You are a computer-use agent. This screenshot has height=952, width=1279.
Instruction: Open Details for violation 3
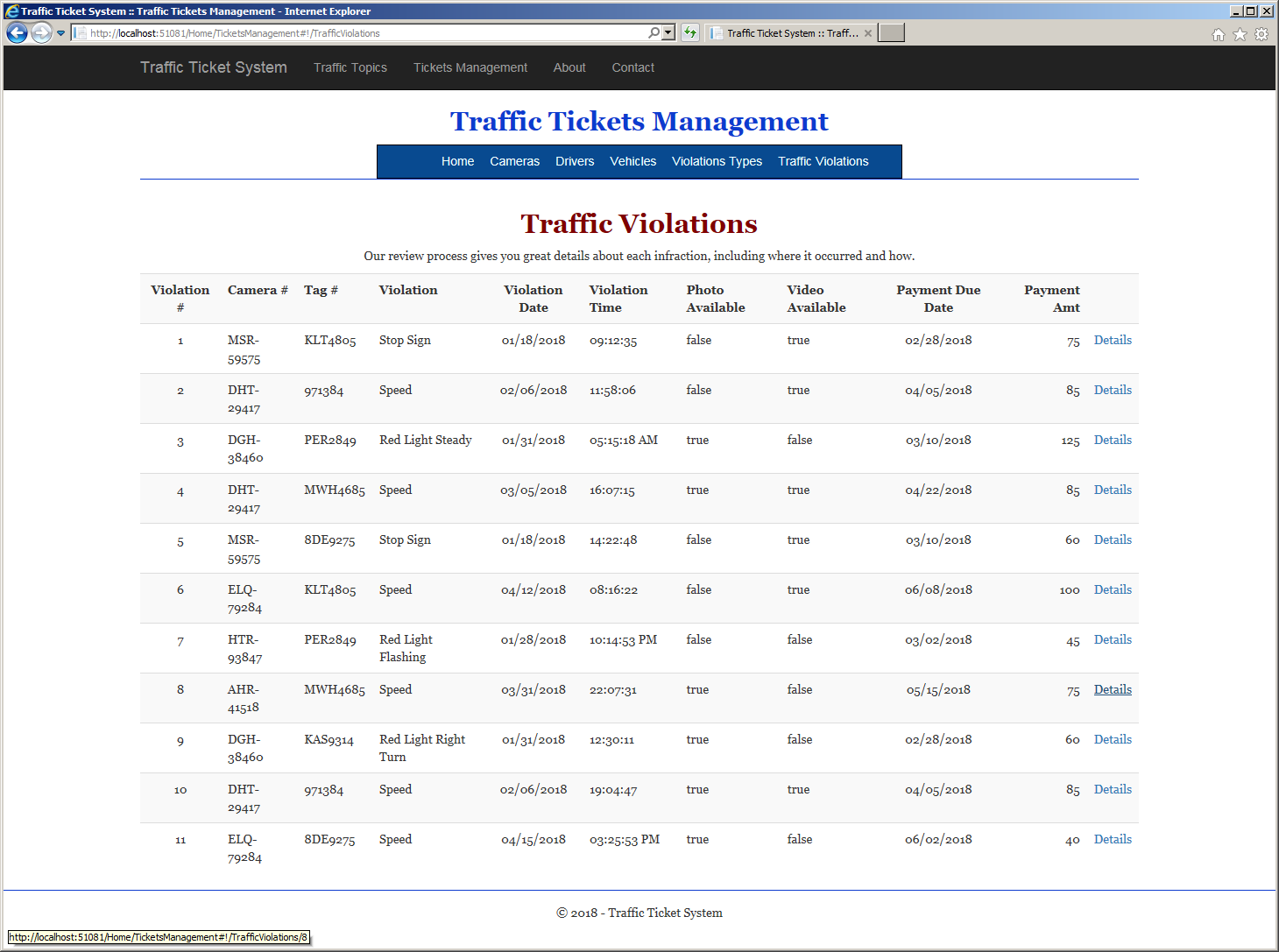1113,440
